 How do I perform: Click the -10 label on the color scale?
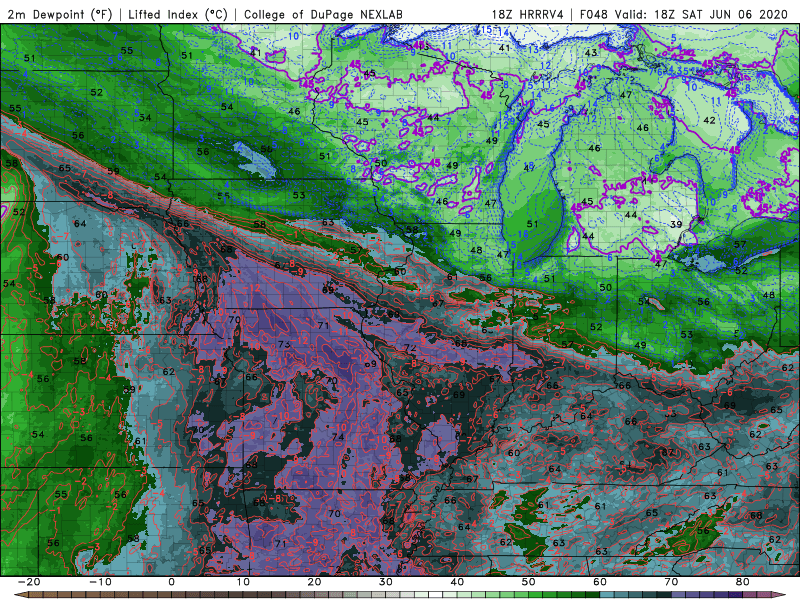pyautogui.click(x=100, y=582)
